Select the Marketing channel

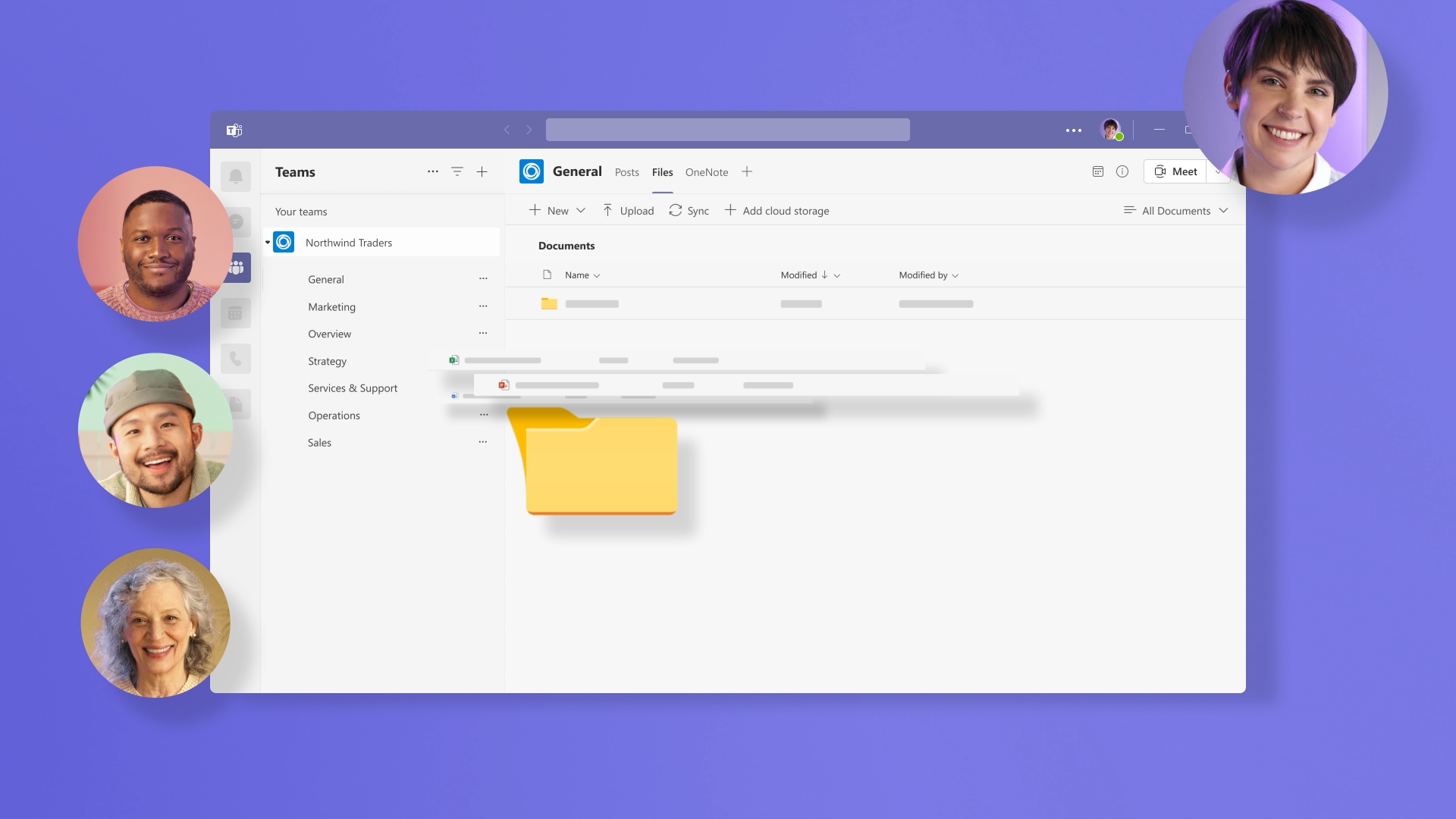(x=331, y=307)
